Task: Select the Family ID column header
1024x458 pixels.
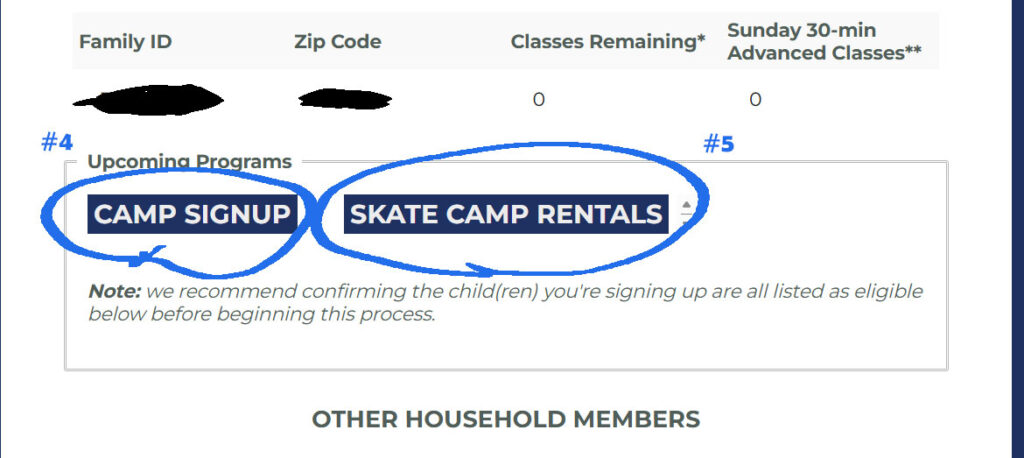Action: pos(125,42)
